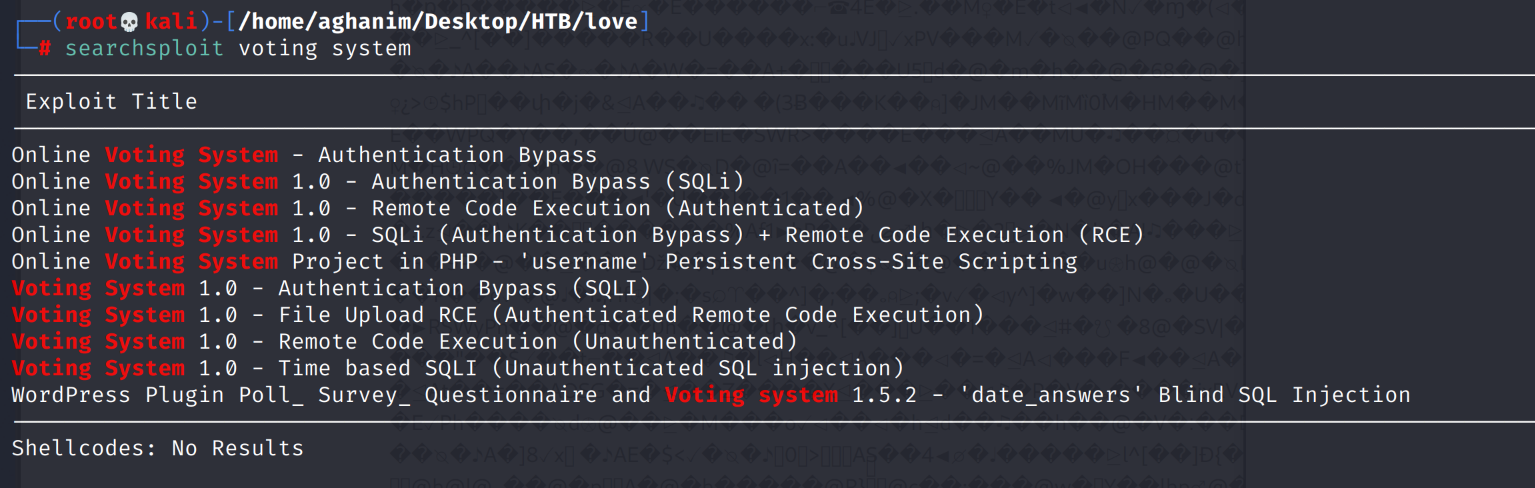This screenshot has width=1535, height=488.
Task: Click the 'username' Persistent Cross-Site Scripting result
Action: [544, 262]
